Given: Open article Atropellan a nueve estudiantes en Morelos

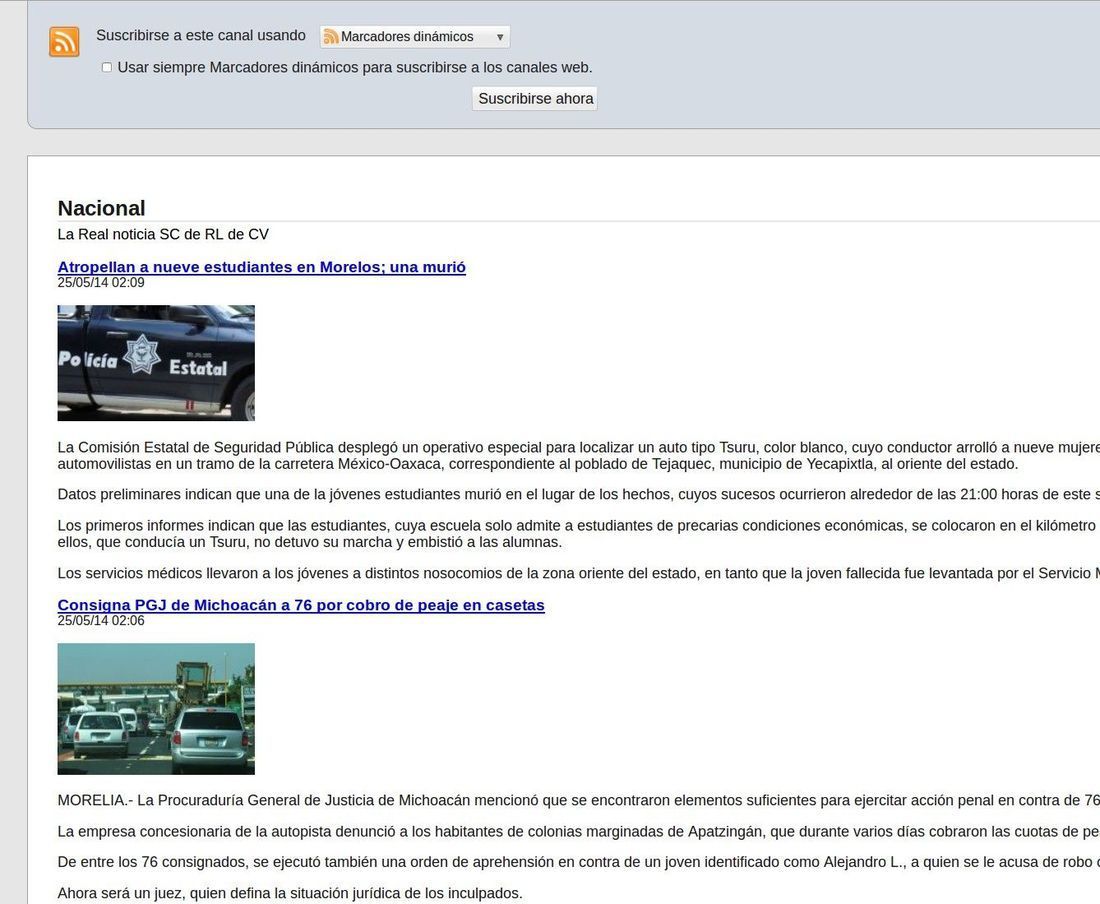Looking at the screenshot, I should [262, 267].
